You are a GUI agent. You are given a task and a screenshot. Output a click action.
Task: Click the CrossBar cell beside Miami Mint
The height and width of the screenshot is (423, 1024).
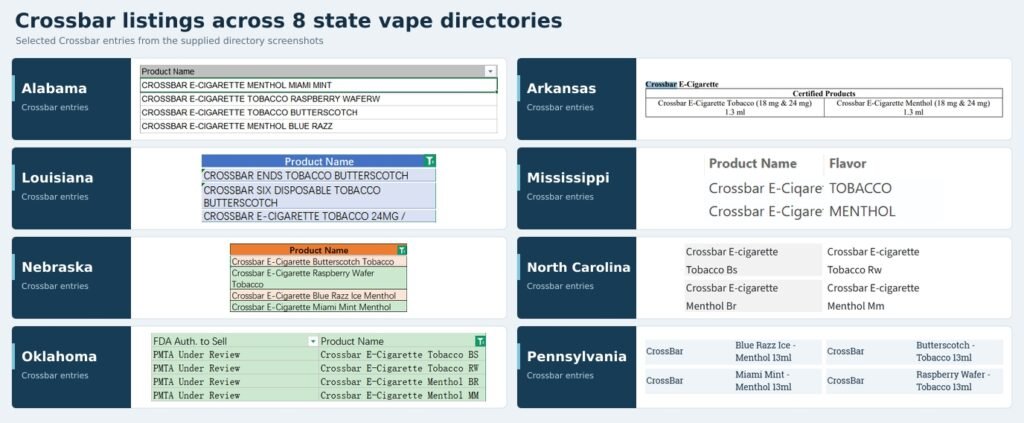click(664, 381)
